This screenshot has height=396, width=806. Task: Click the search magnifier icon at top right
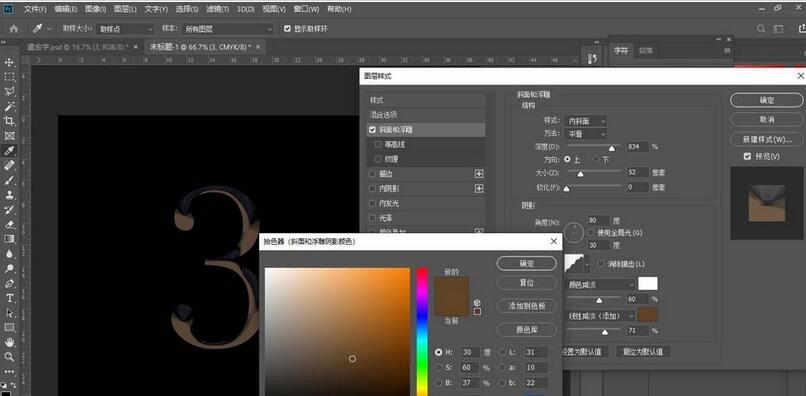click(x=762, y=29)
